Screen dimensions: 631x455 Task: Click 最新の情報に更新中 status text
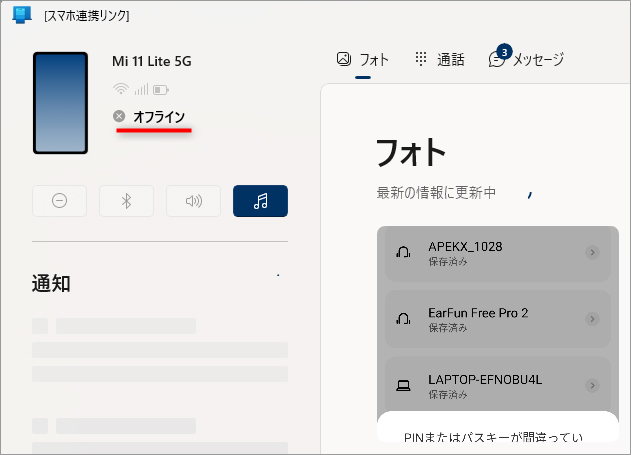tap(436, 193)
